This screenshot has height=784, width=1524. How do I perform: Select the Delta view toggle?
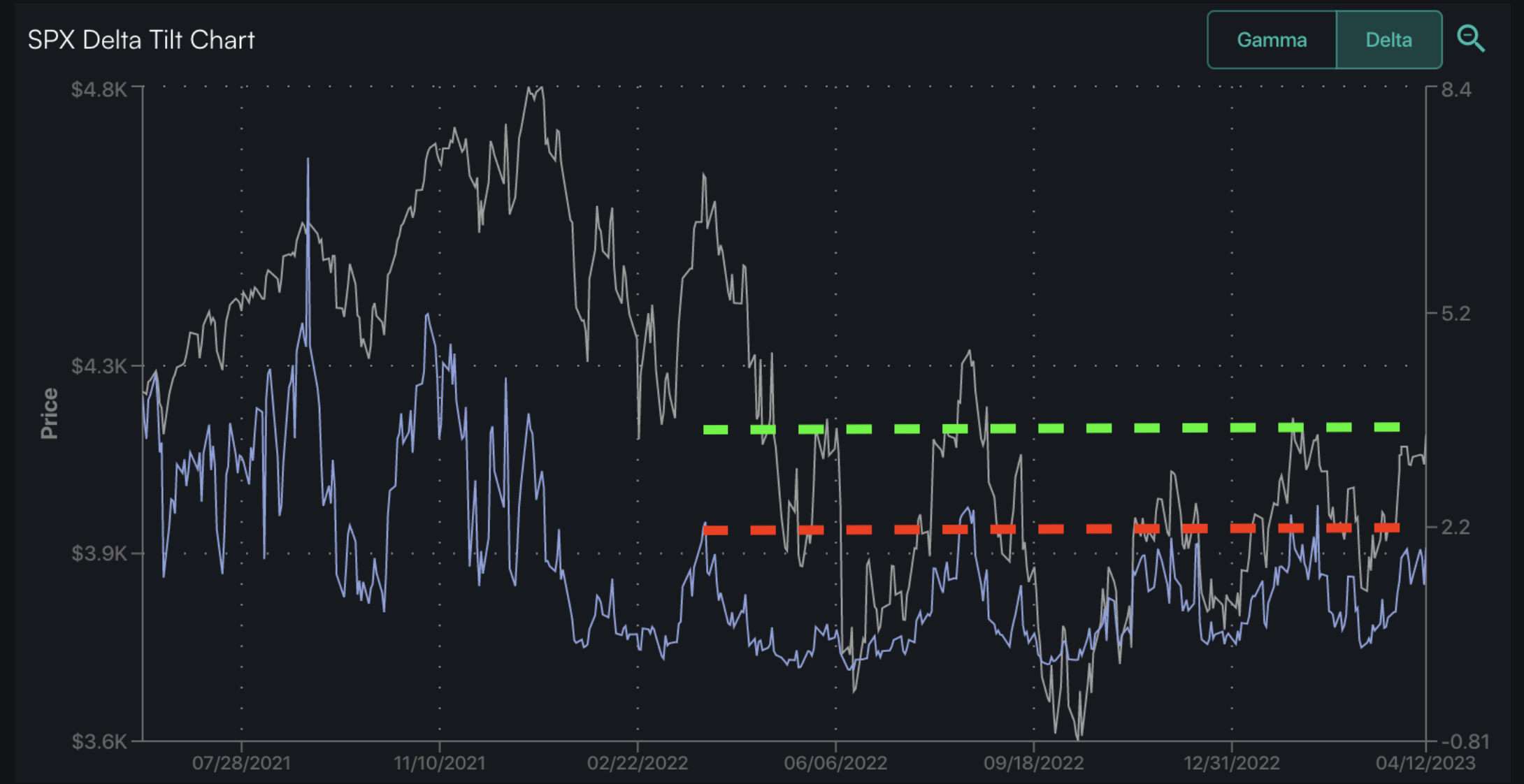tap(1388, 40)
